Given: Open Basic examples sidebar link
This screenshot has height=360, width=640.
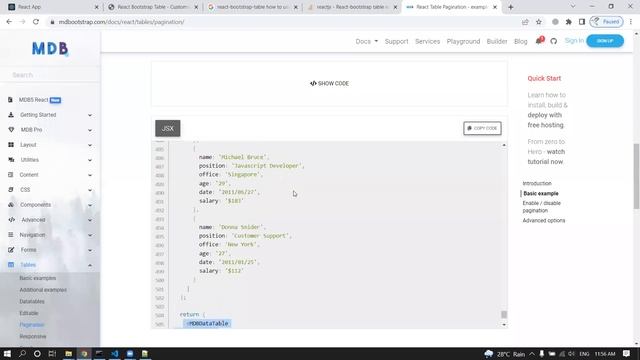Looking at the screenshot, I should coord(38,278).
